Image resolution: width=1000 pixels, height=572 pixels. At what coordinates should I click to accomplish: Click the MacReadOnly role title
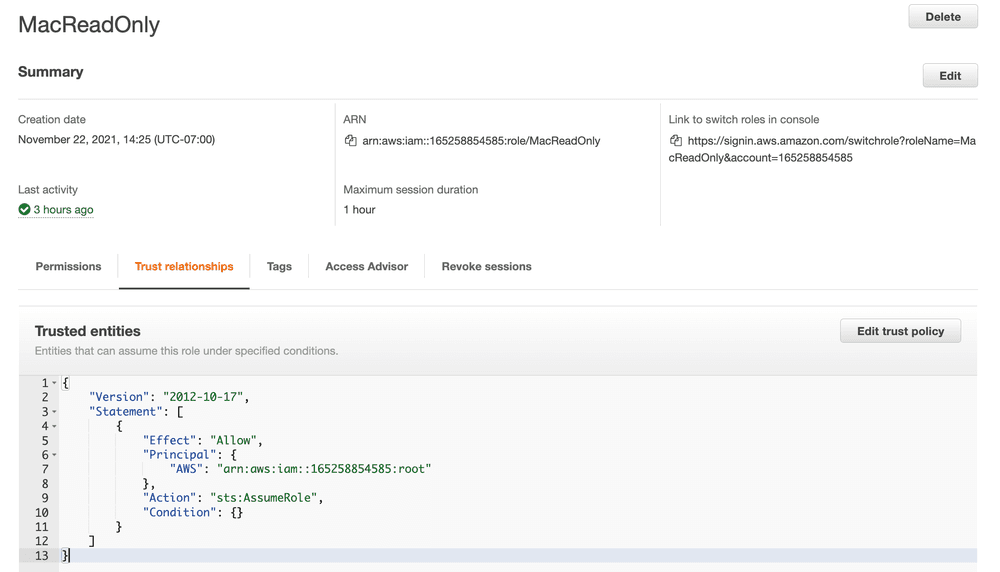pos(89,25)
